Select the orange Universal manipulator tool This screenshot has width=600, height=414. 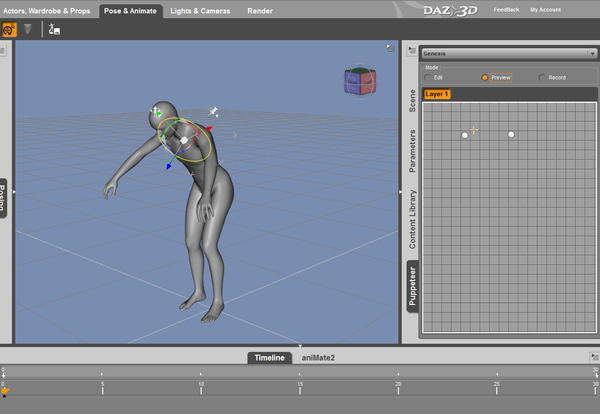[9, 29]
